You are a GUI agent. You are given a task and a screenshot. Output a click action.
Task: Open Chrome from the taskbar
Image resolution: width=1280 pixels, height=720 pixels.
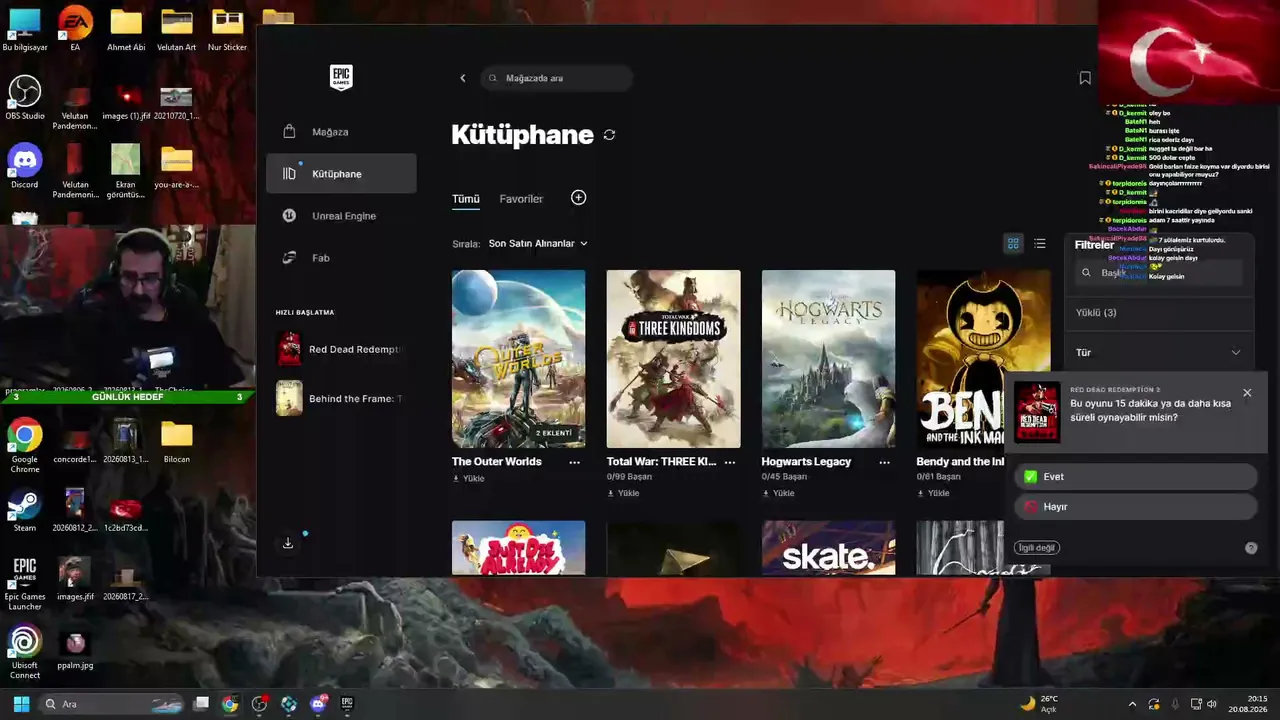[x=230, y=704]
